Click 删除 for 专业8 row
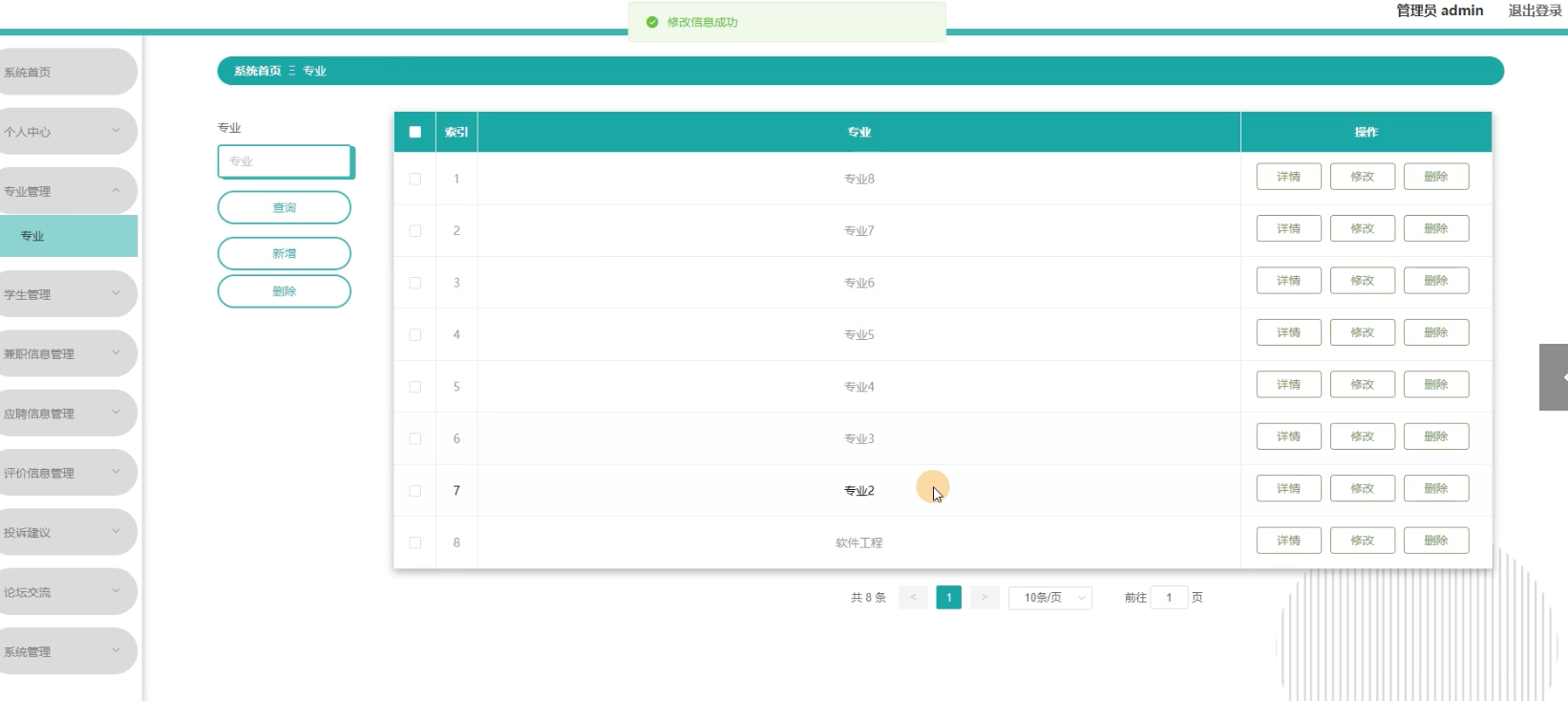1568x701 pixels. point(1436,177)
